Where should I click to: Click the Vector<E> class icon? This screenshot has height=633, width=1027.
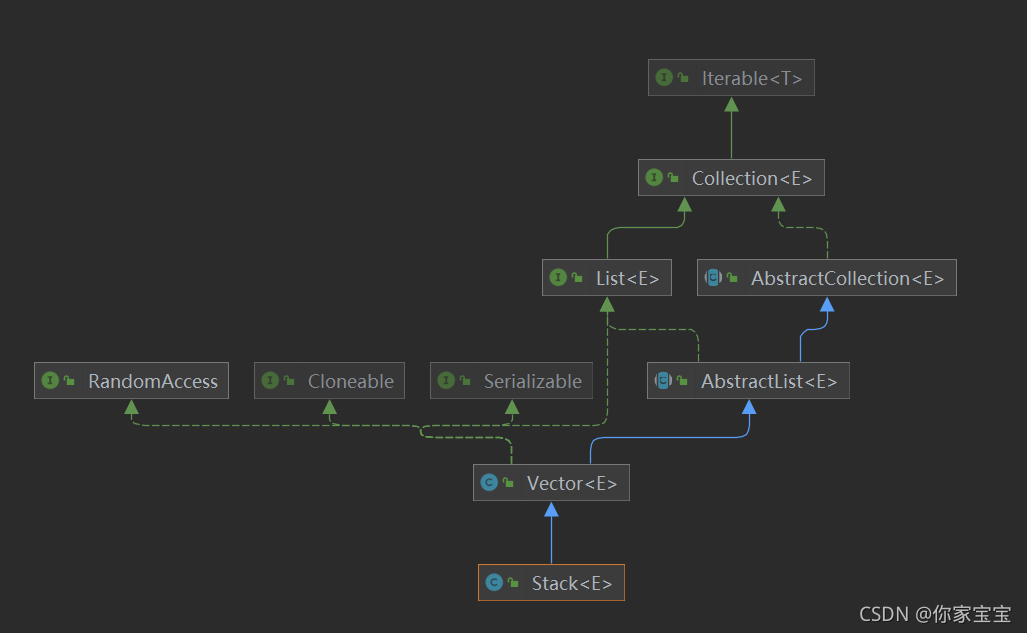click(489, 482)
